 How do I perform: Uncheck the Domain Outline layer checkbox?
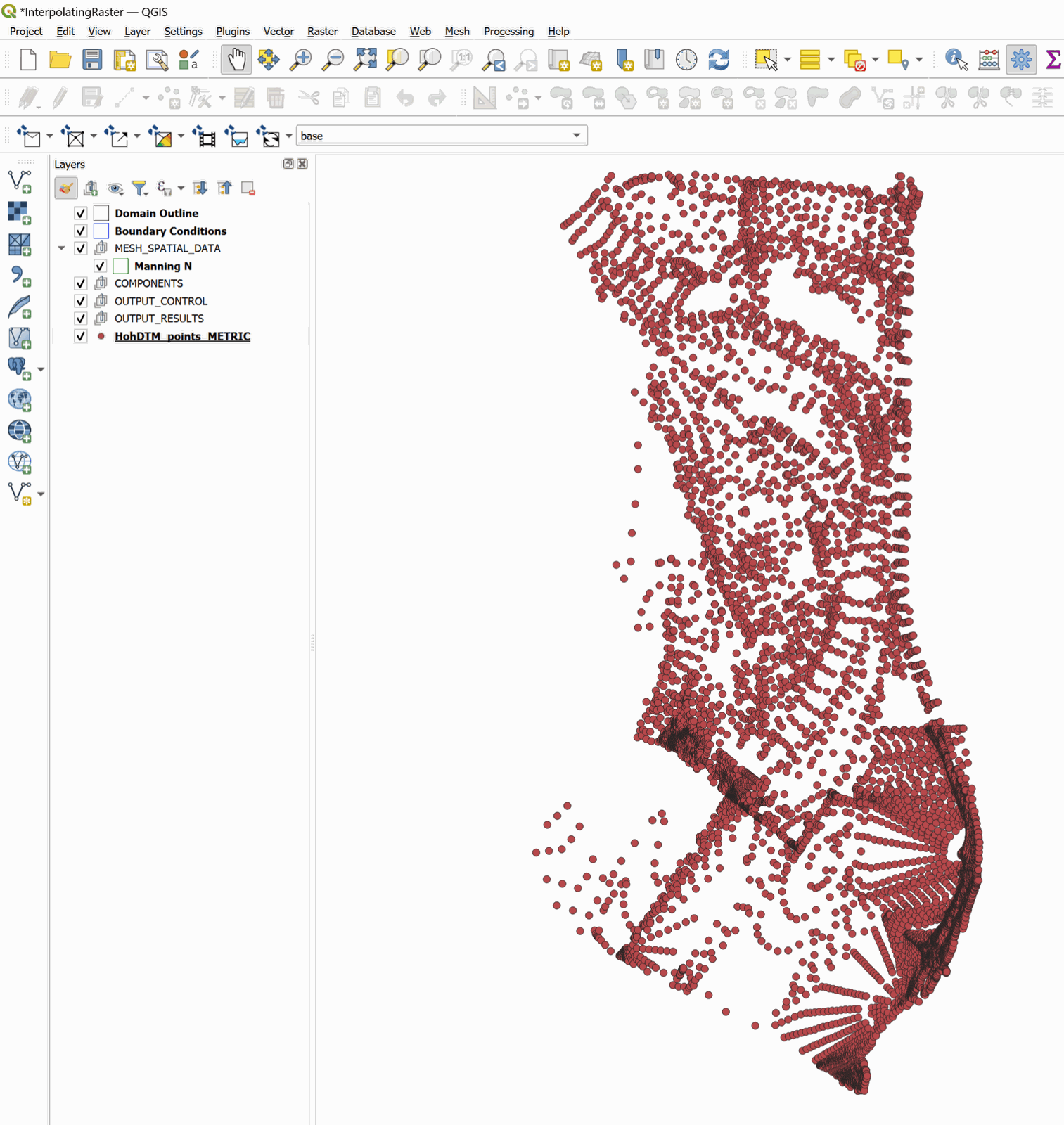pos(81,213)
